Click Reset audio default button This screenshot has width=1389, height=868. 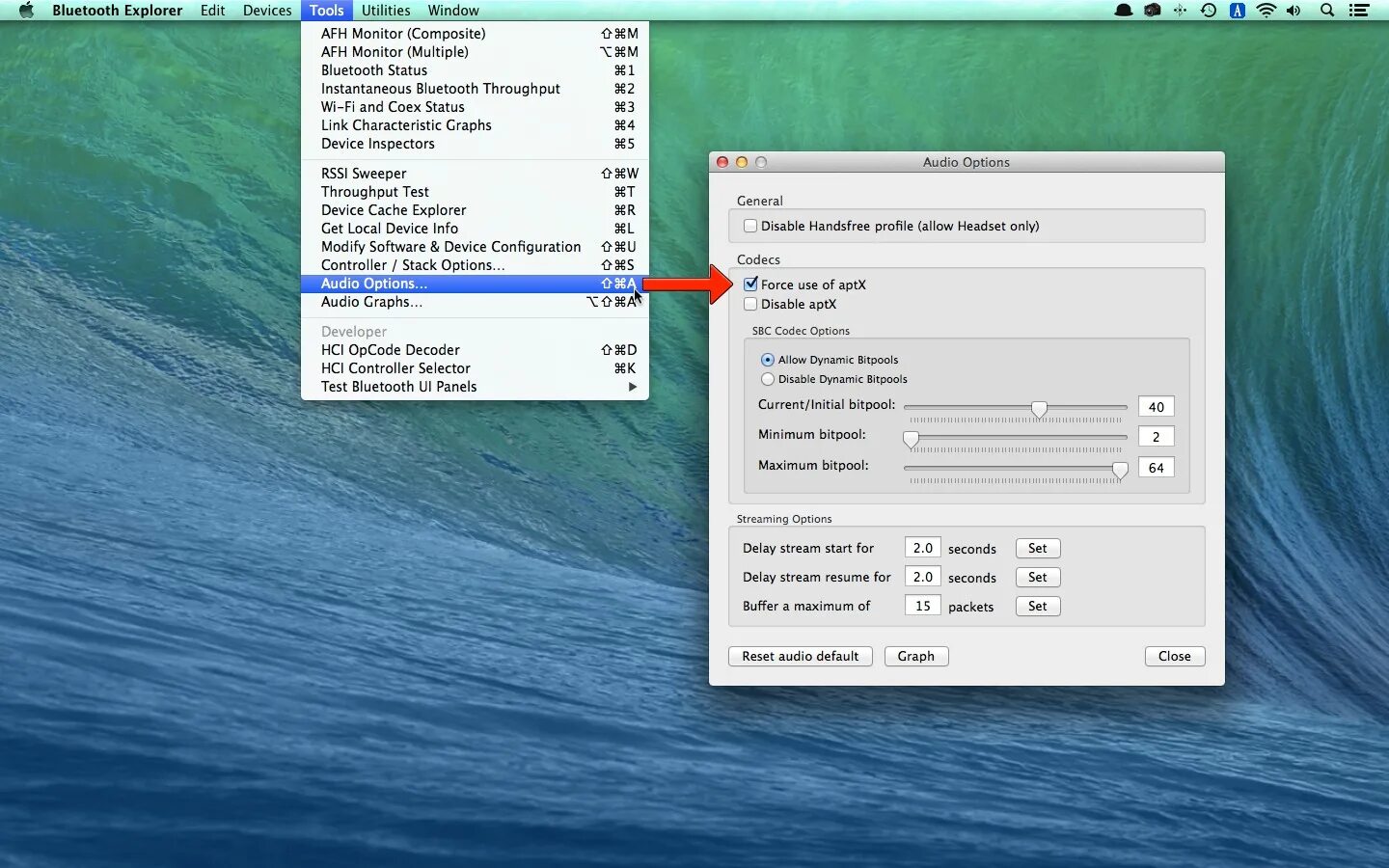point(801,656)
